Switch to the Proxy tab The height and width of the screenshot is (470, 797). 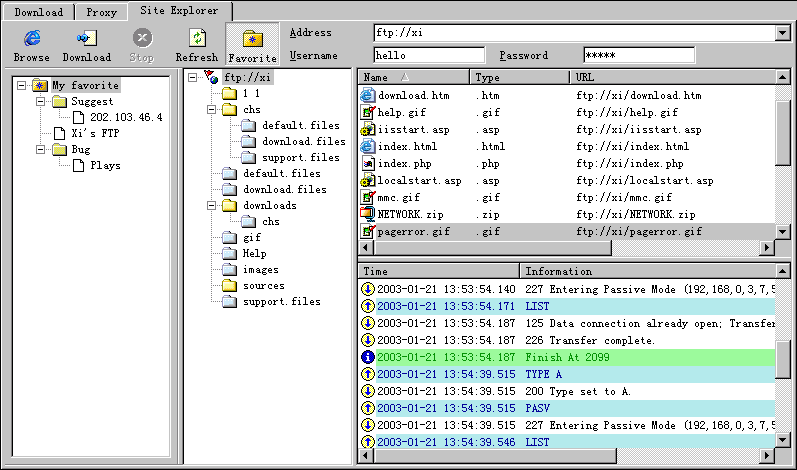pos(101,12)
